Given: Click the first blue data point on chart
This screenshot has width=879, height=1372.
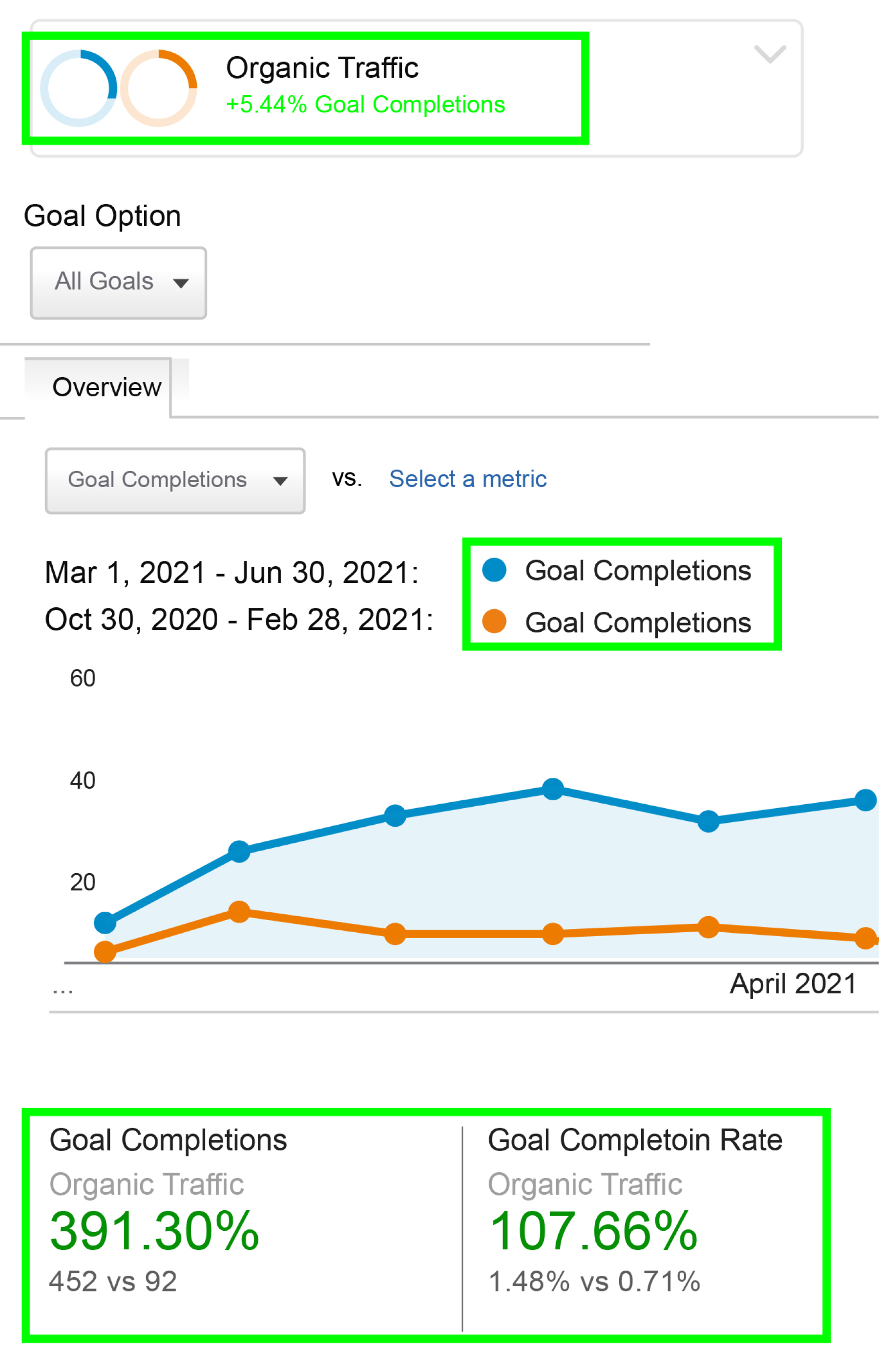Looking at the screenshot, I should point(105,922).
